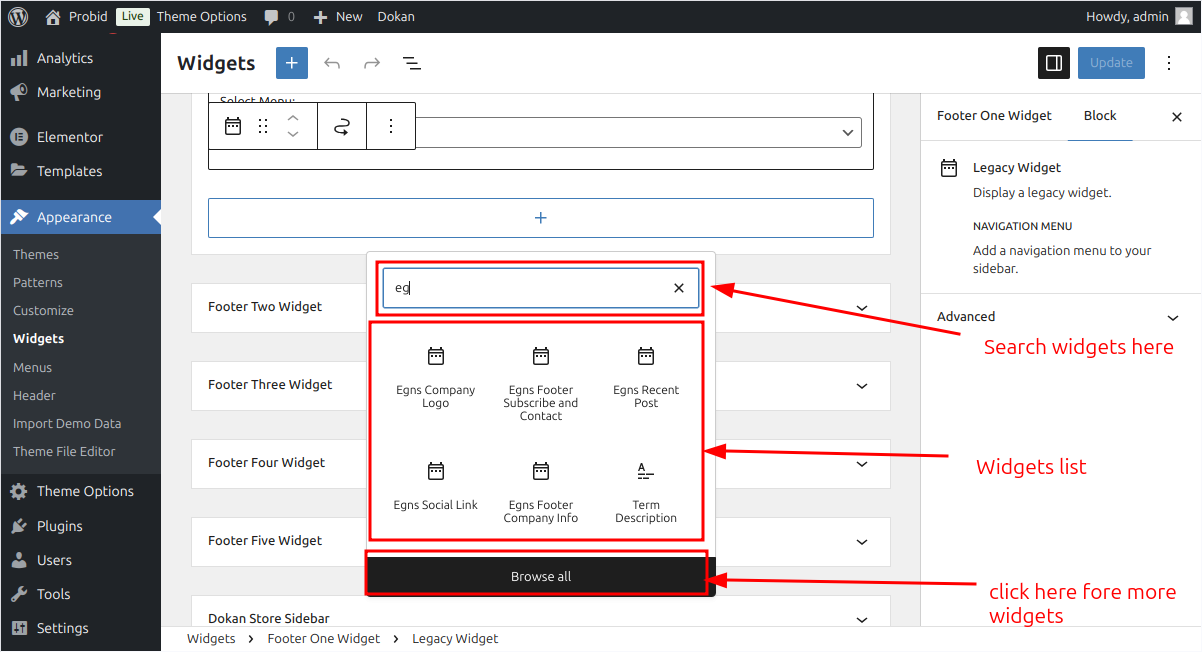Viewport: 1202px width, 652px height.
Task: Clear the widget search field
Action: (x=679, y=288)
